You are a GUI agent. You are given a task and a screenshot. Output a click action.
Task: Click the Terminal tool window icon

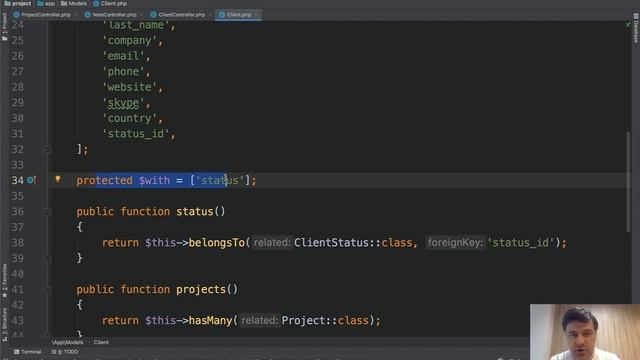point(16,352)
